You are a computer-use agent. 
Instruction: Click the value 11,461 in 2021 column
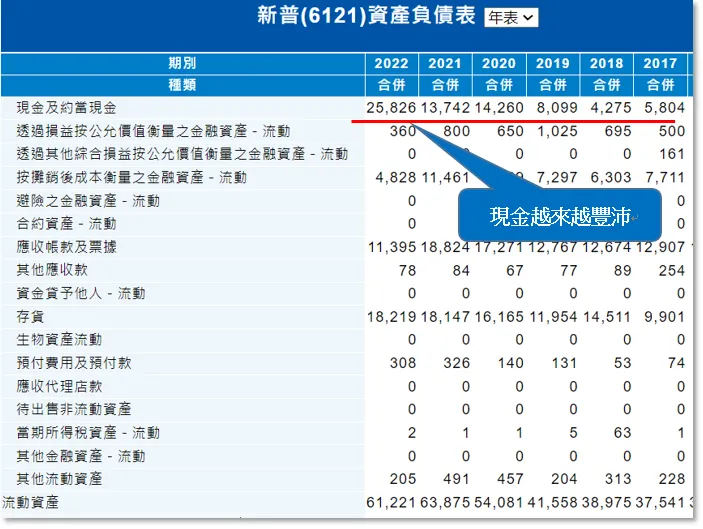pyautogui.click(x=445, y=178)
